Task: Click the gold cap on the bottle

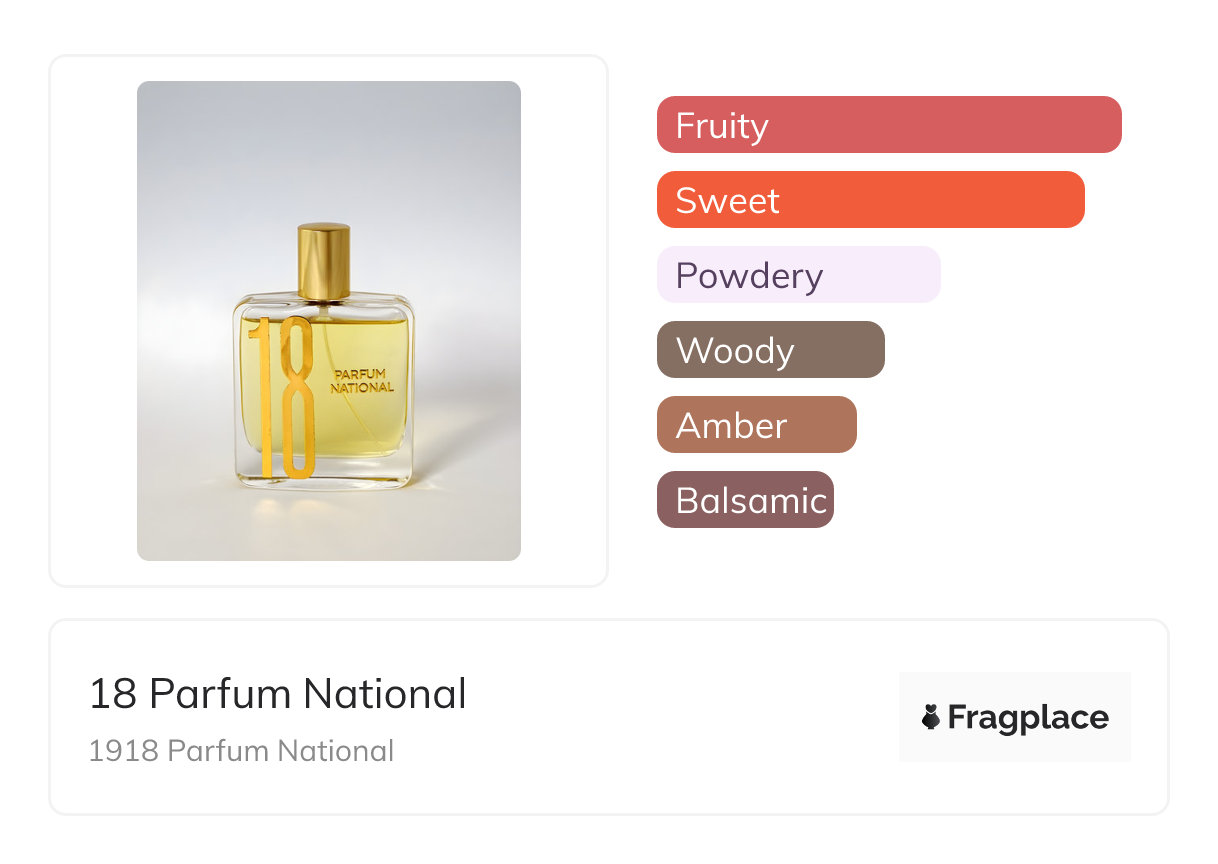Action: 324,260
